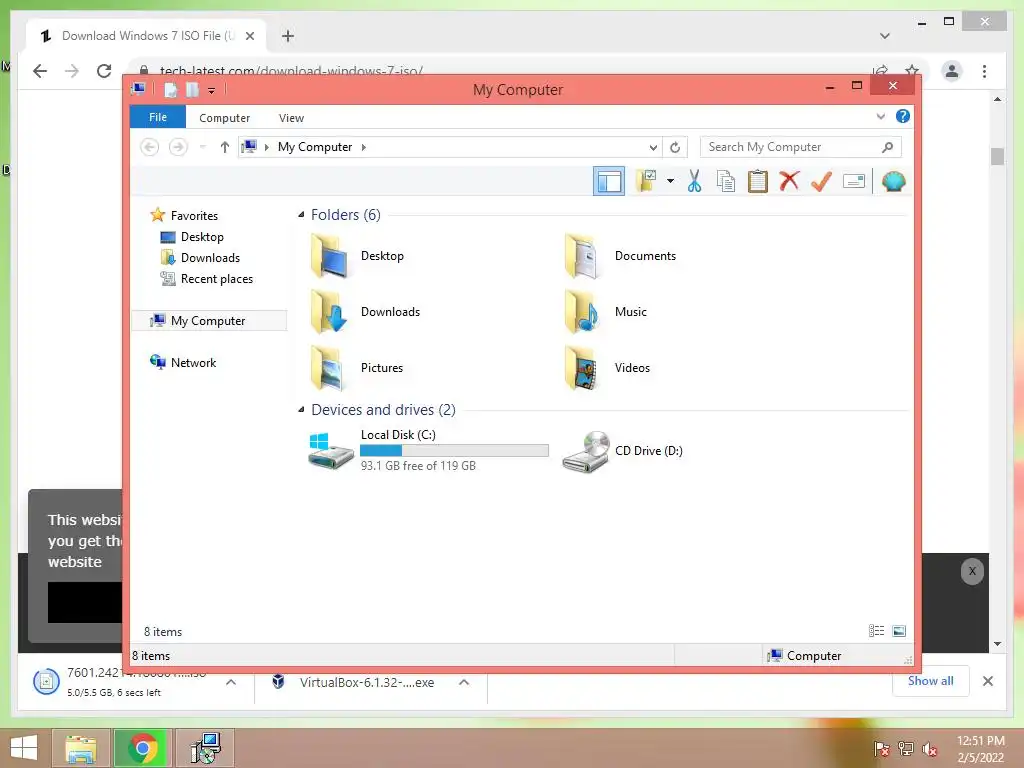Screen dimensions: 1024x768
Task: Expand the ribbon with the chevron
Action: pyautogui.click(x=880, y=116)
